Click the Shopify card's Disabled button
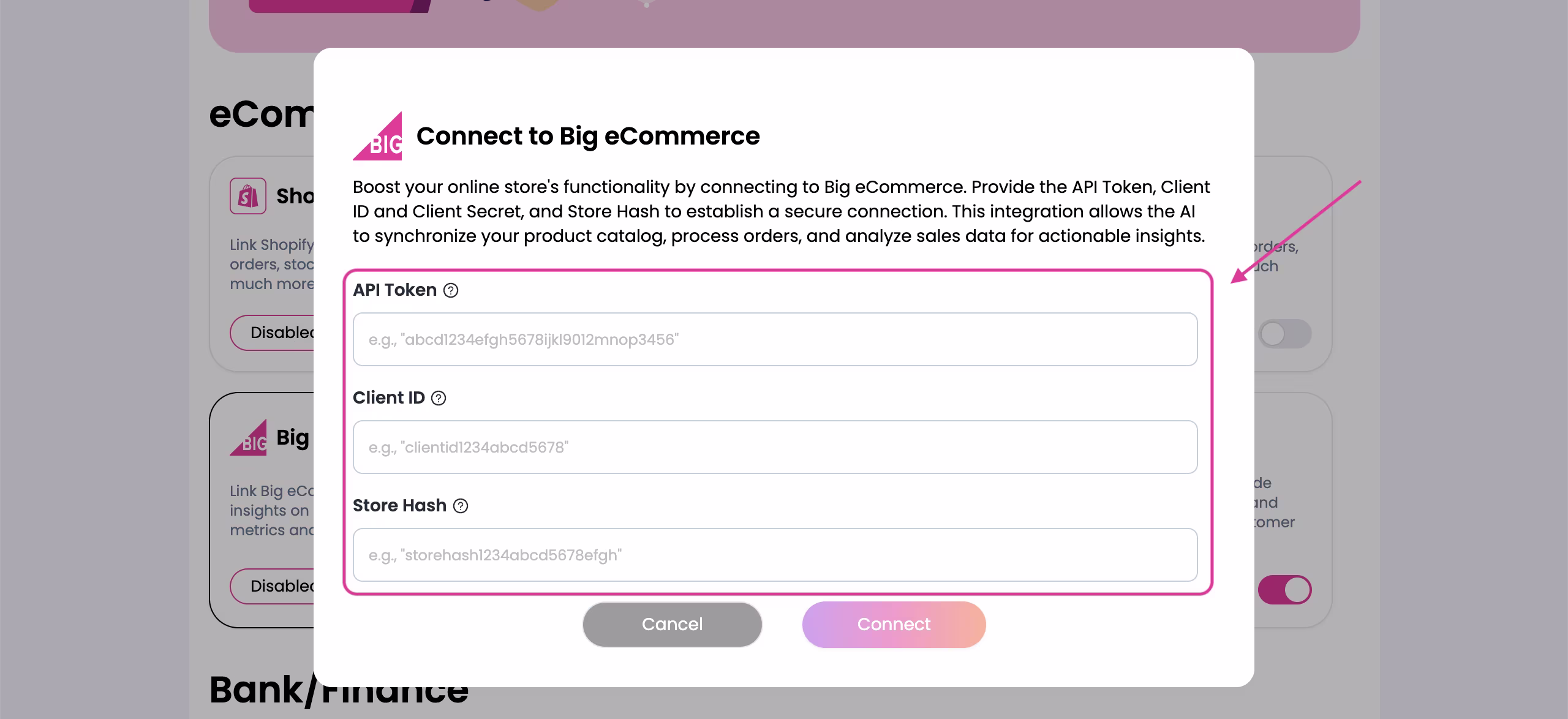Screen dimensions: 1568x719 273,333
